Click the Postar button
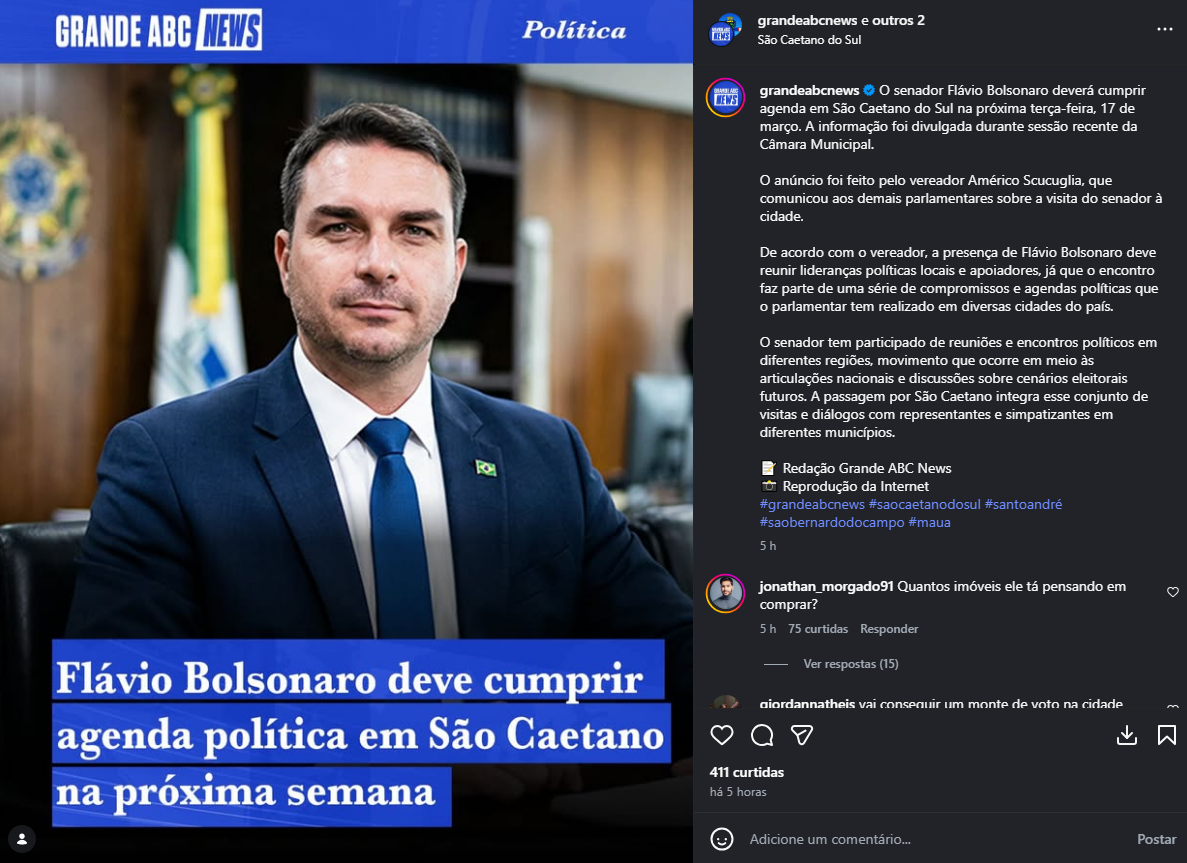This screenshot has height=863, width=1187. pyautogui.click(x=1157, y=839)
